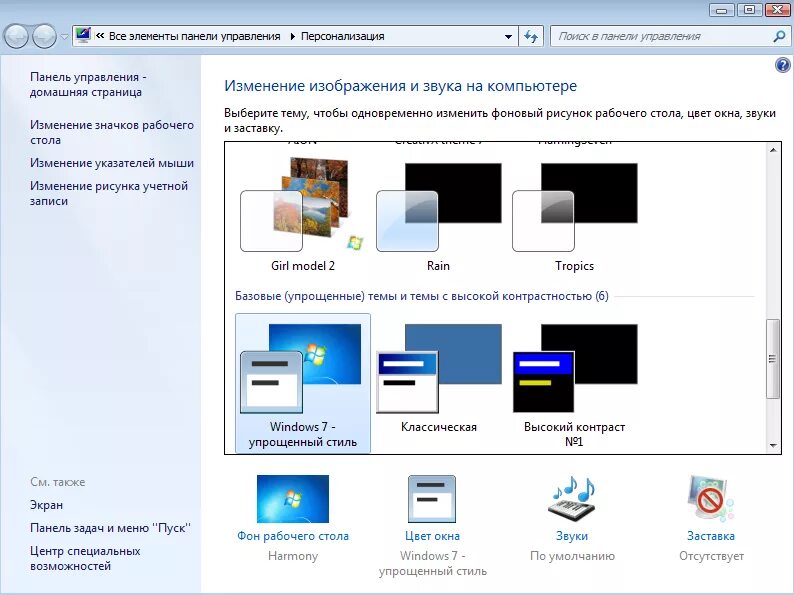
Task: Click the window color icon
Action: pyautogui.click(x=432, y=499)
